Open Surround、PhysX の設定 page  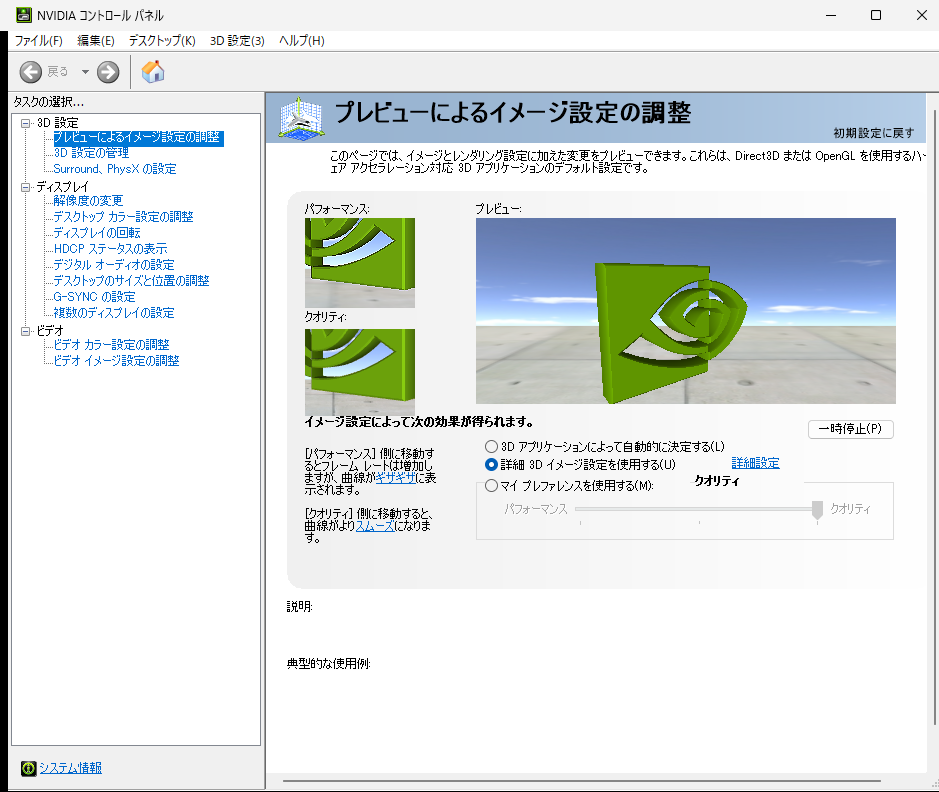(115, 169)
